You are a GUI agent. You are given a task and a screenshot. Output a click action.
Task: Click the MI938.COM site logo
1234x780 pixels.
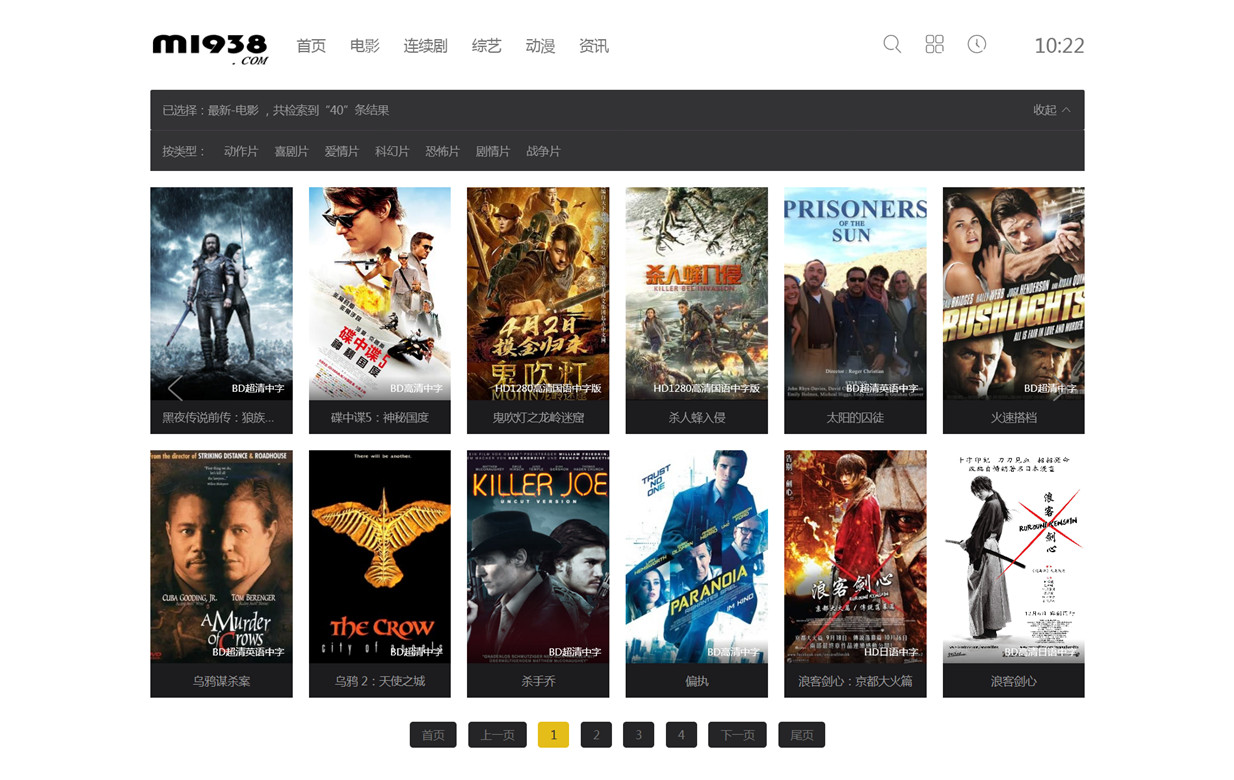[x=210, y=48]
